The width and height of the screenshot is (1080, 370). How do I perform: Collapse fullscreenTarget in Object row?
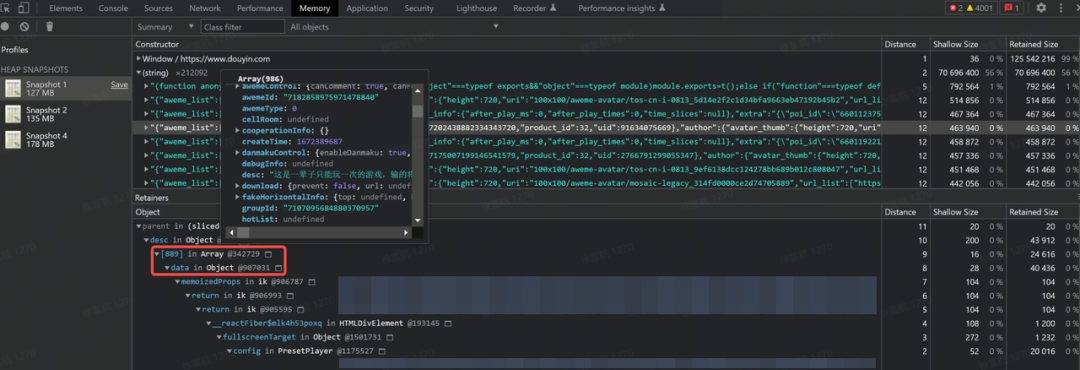coord(218,337)
